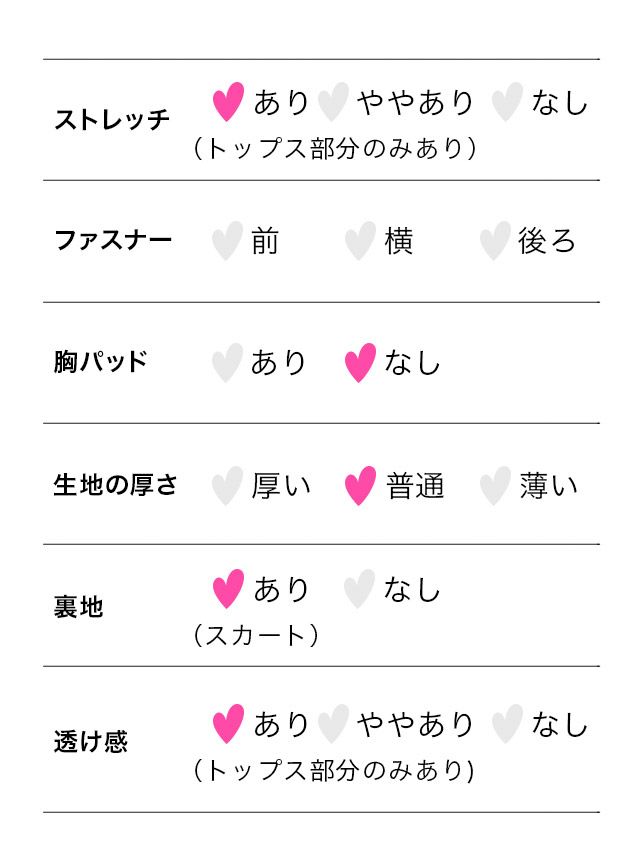Click the 透け感 row label
Viewport: 640px width, 854px height.
coord(90,742)
